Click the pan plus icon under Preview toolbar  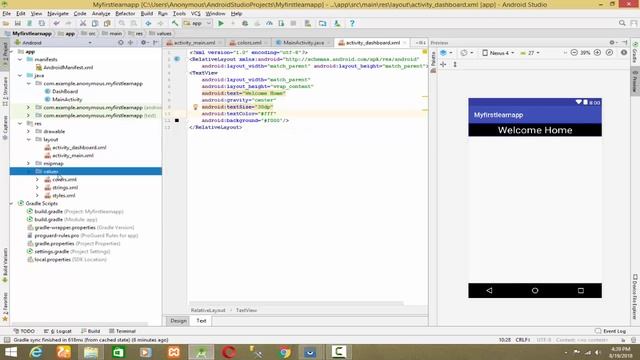click(443, 64)
